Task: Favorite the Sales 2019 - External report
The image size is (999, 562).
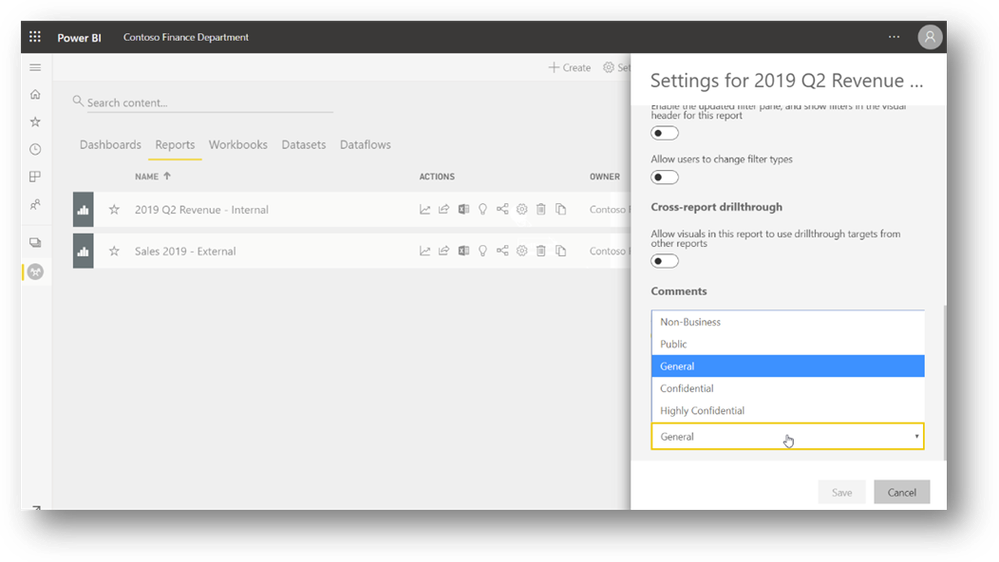Action: (114, 251)
